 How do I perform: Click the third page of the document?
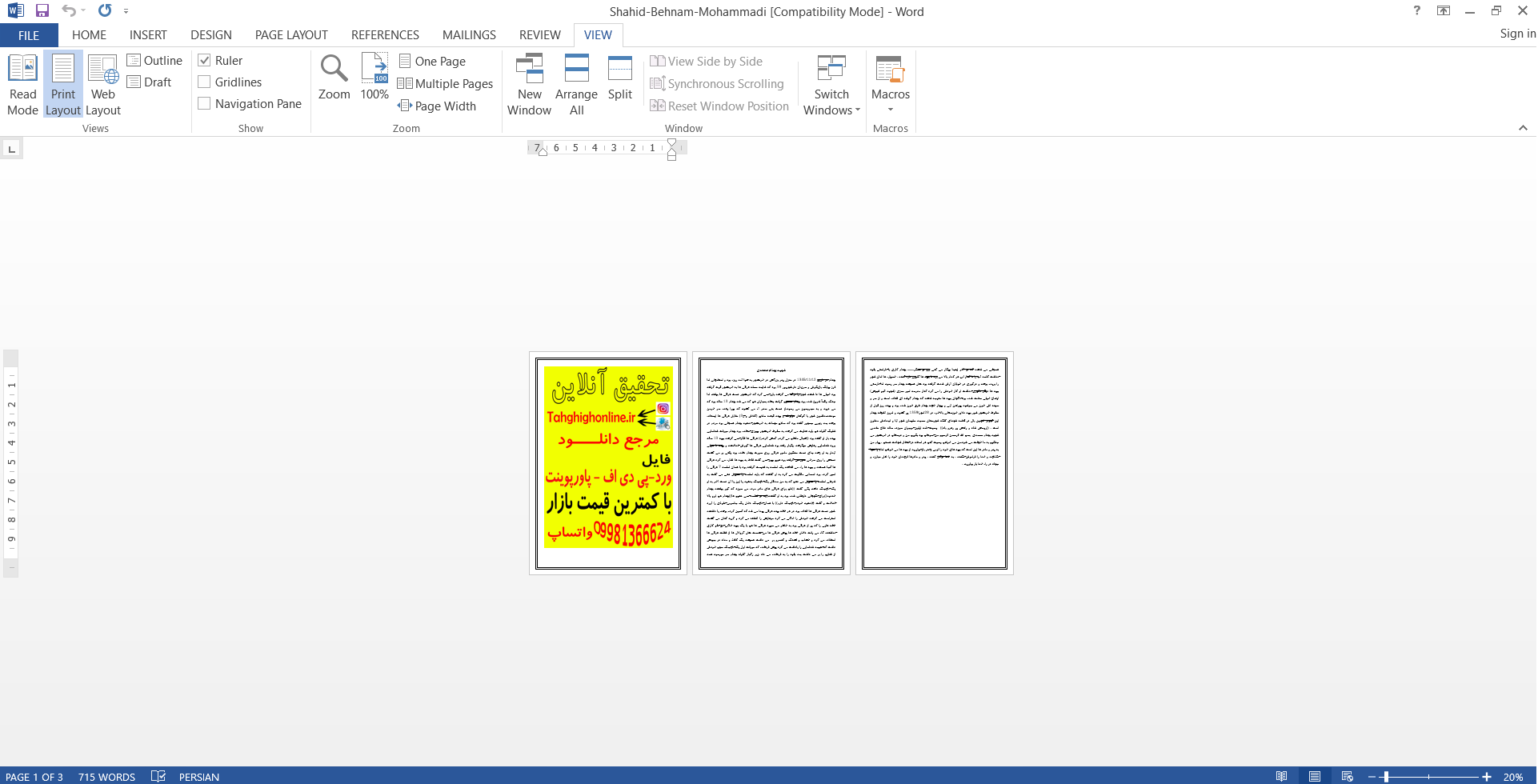pos(935,463)
